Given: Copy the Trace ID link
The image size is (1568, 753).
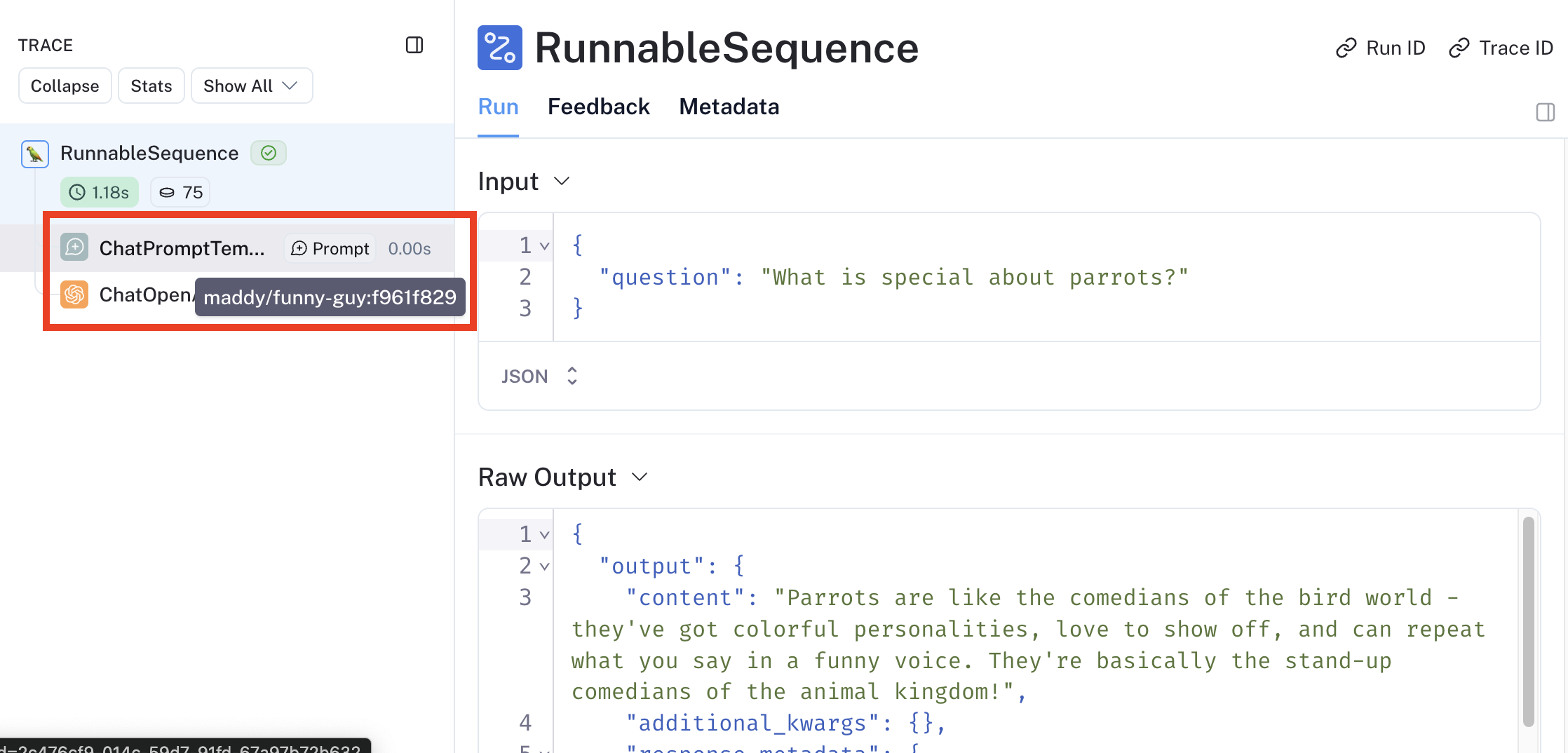Looking at the screenshot, I should tap(1501, 48).
